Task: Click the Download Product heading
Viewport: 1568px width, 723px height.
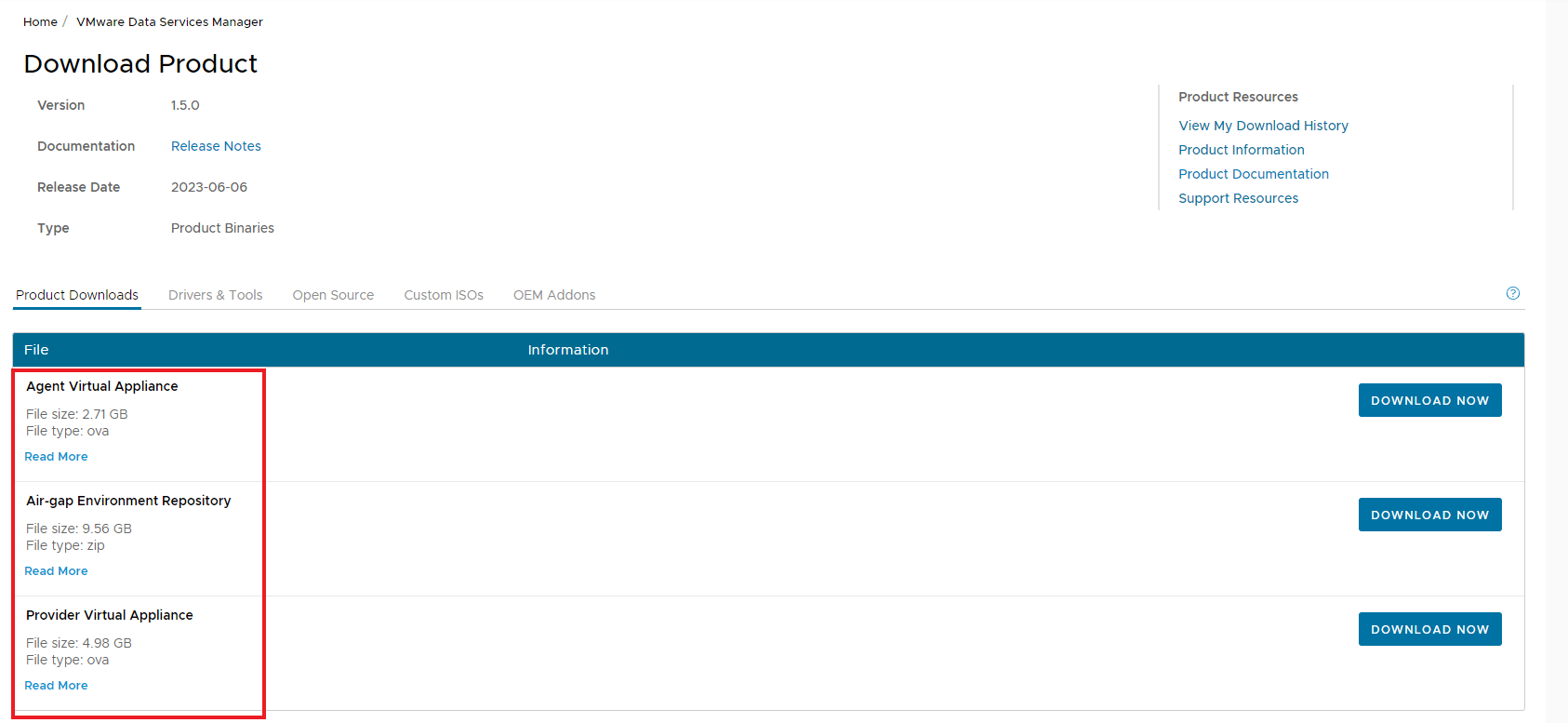Action: tap(140, 63)
